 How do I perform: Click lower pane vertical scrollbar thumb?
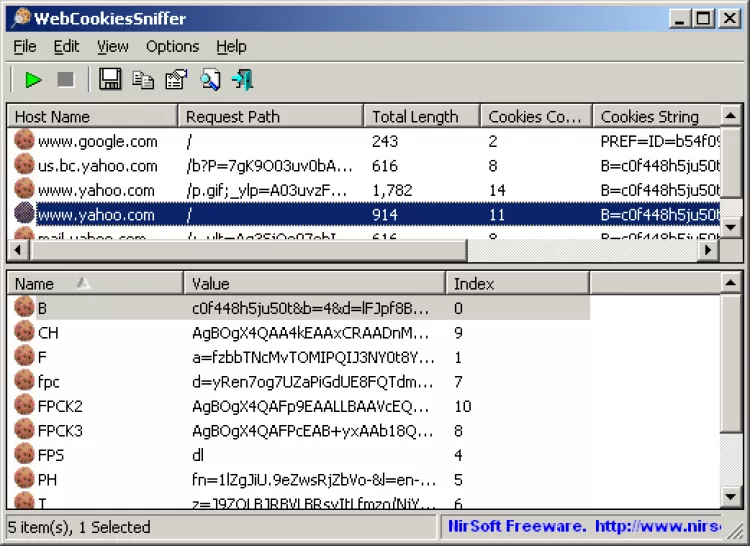click(x=730, y=363)
